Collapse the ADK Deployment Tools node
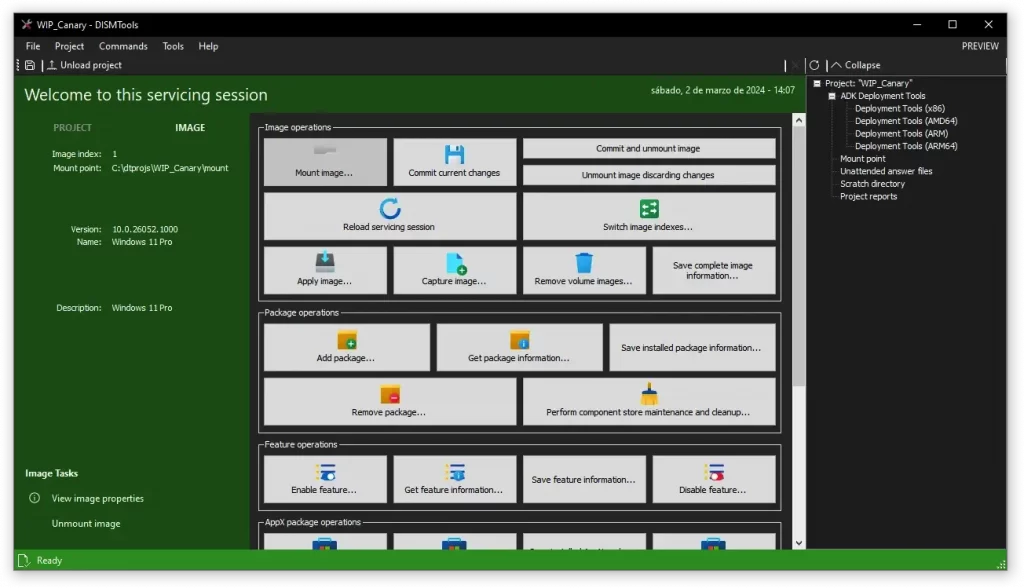This screenshot has height=588, width=1024. coord(832,95)
